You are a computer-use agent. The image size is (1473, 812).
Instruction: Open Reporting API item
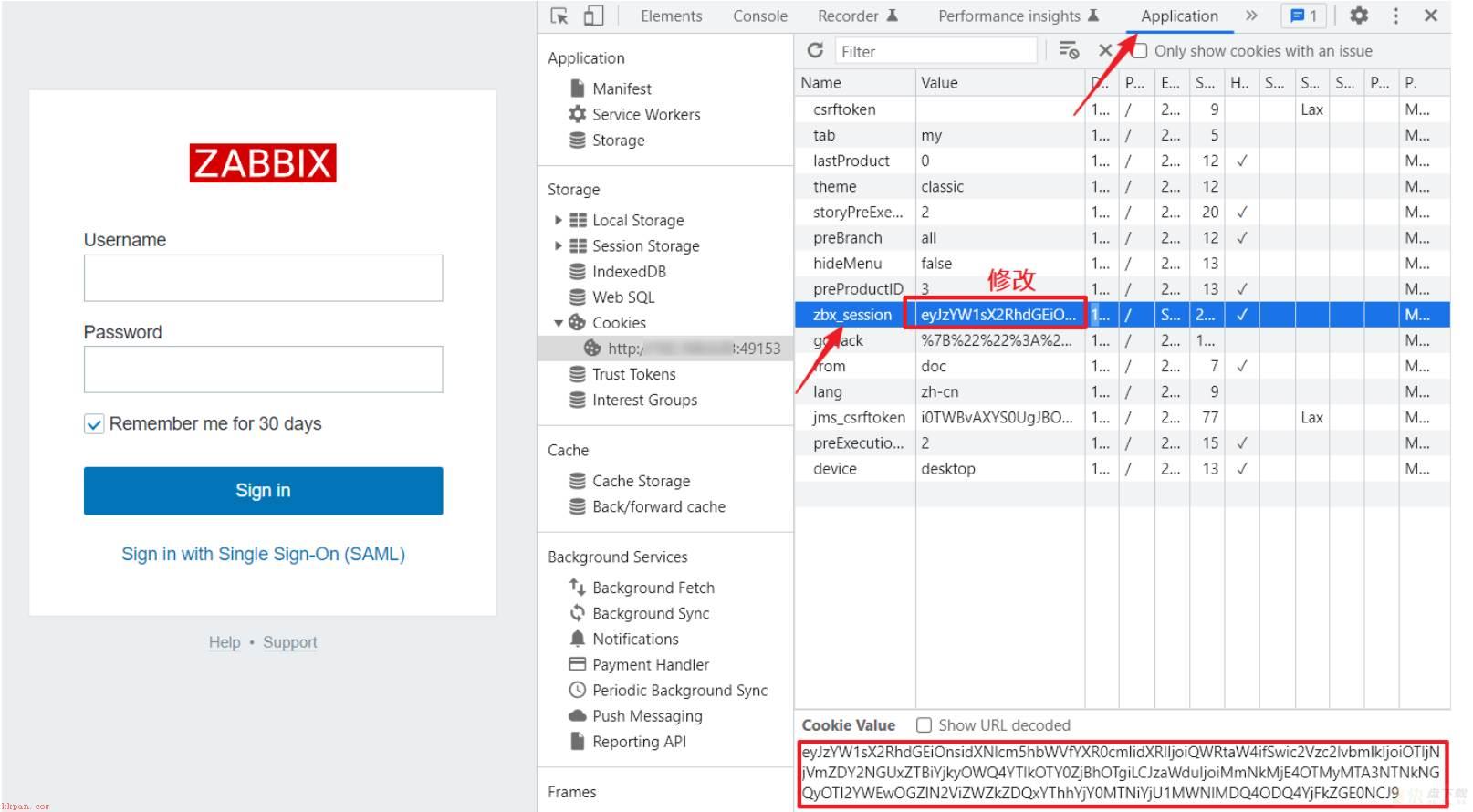click(628, 742)
